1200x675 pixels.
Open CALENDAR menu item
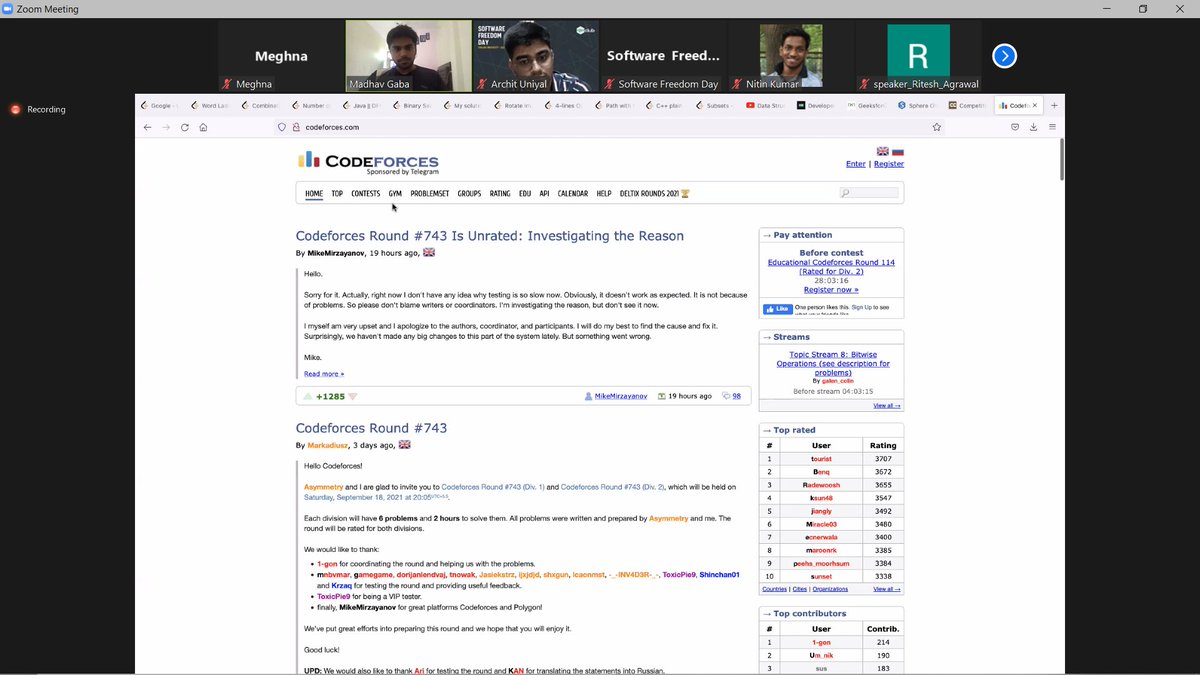click(x=573, y=193)
